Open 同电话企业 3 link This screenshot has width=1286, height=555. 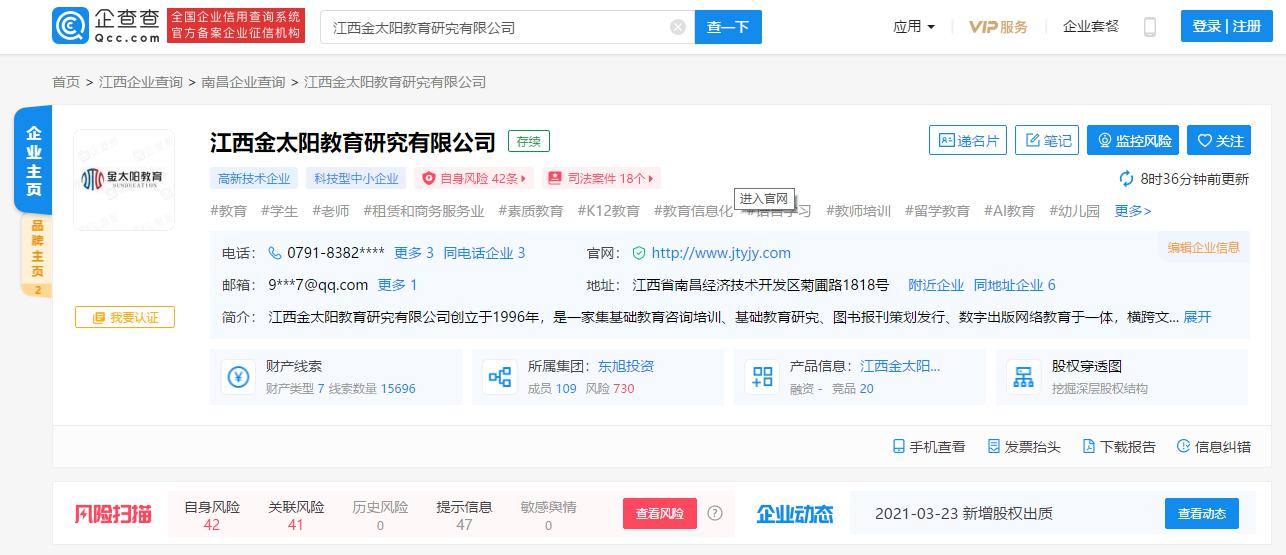484,253
